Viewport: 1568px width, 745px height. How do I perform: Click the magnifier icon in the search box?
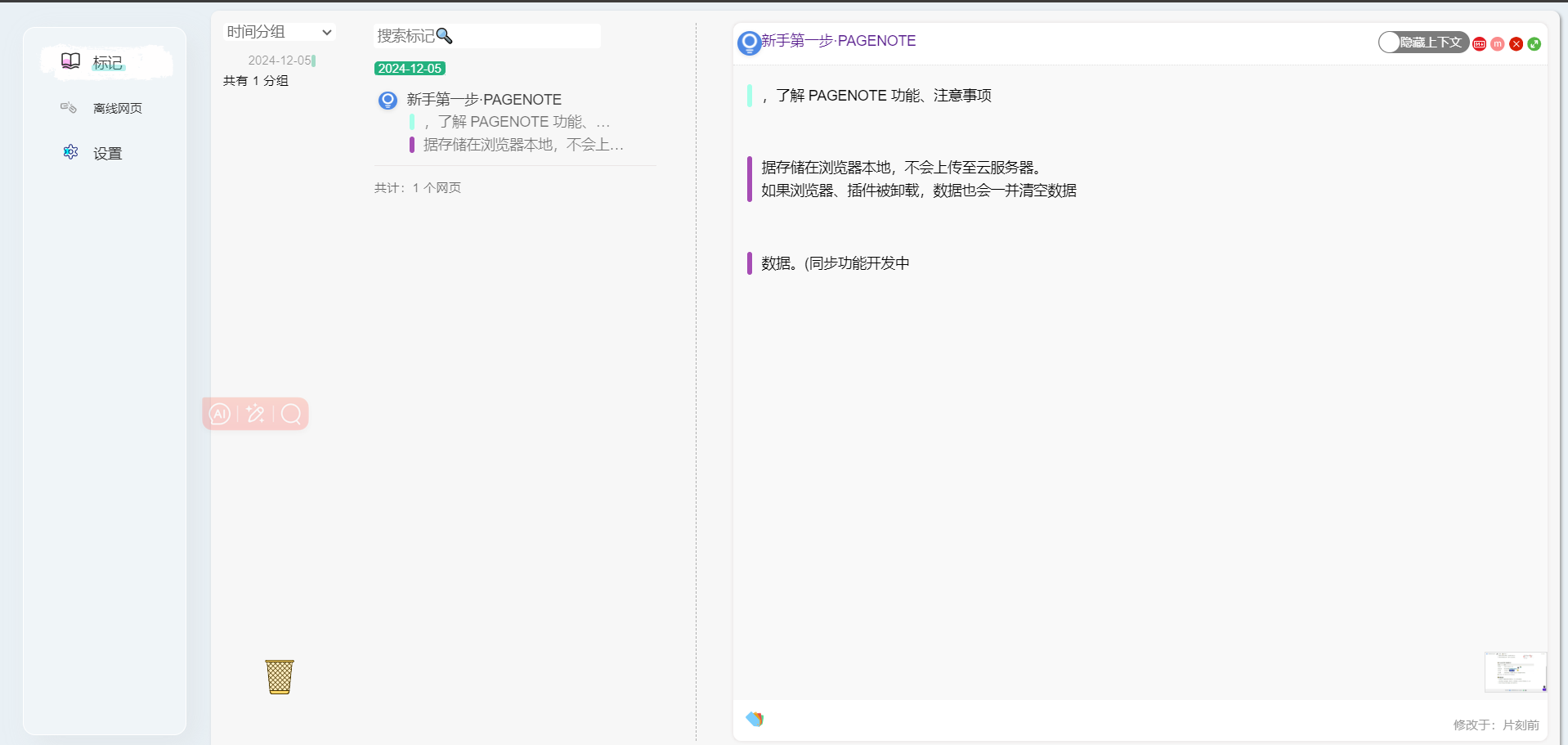pos(444,36)
